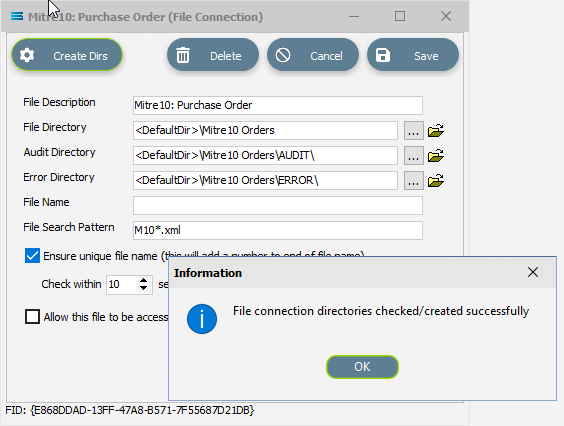The width and height of the screenshot is (564, 426).
Task: Click the File Description input field
Action: (x=278, y=105)
